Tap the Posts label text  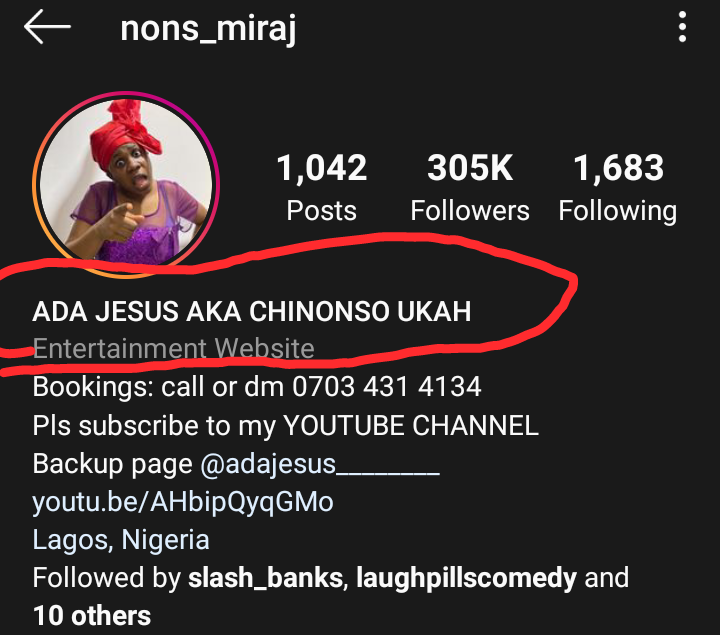coord(321,211)
